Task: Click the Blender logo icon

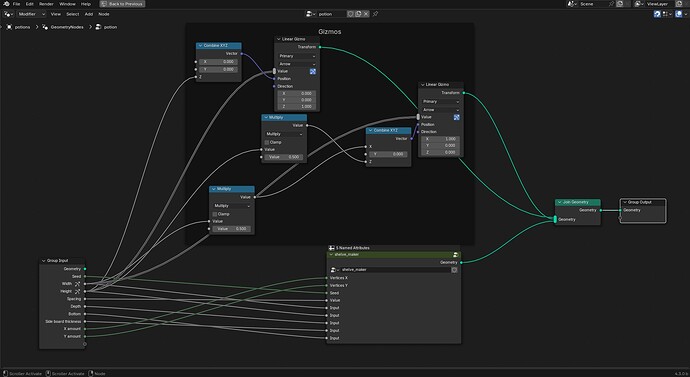Action: 6,4
